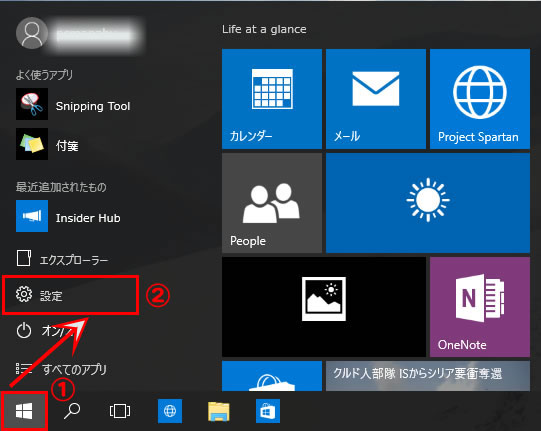
Task: Open the weather tile with sun icon
Action: tap(428, 203)
